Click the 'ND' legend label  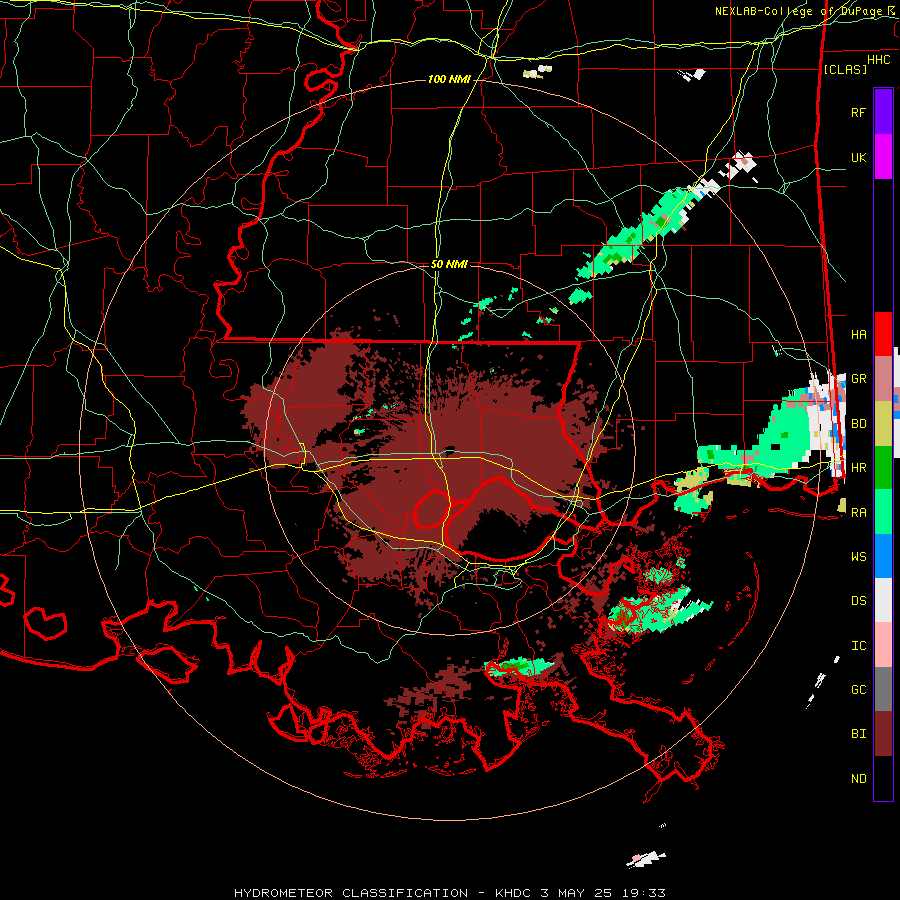pos(858,779)
